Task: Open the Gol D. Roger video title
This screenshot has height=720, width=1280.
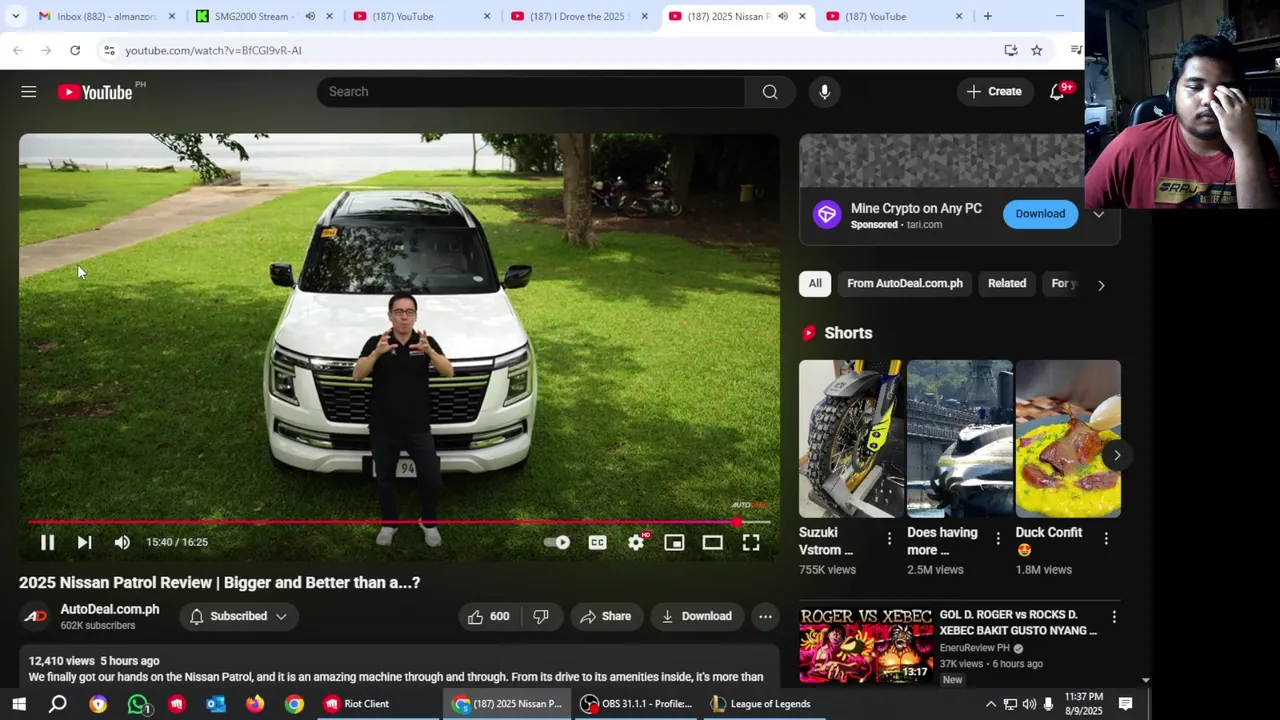Action: pyautogui.click(x=1018, y=622)
